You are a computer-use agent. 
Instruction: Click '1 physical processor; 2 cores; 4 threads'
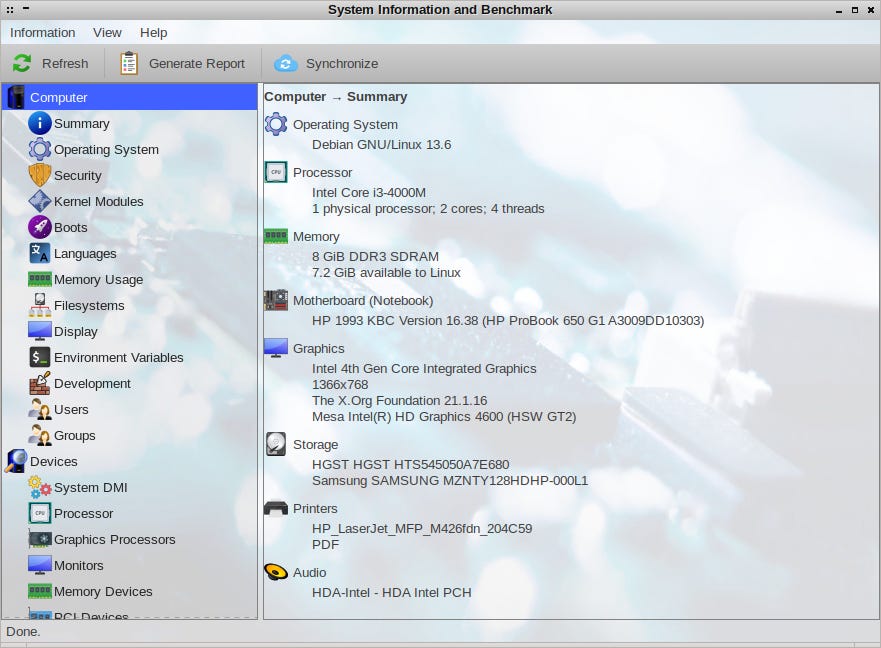pos(428,209)
